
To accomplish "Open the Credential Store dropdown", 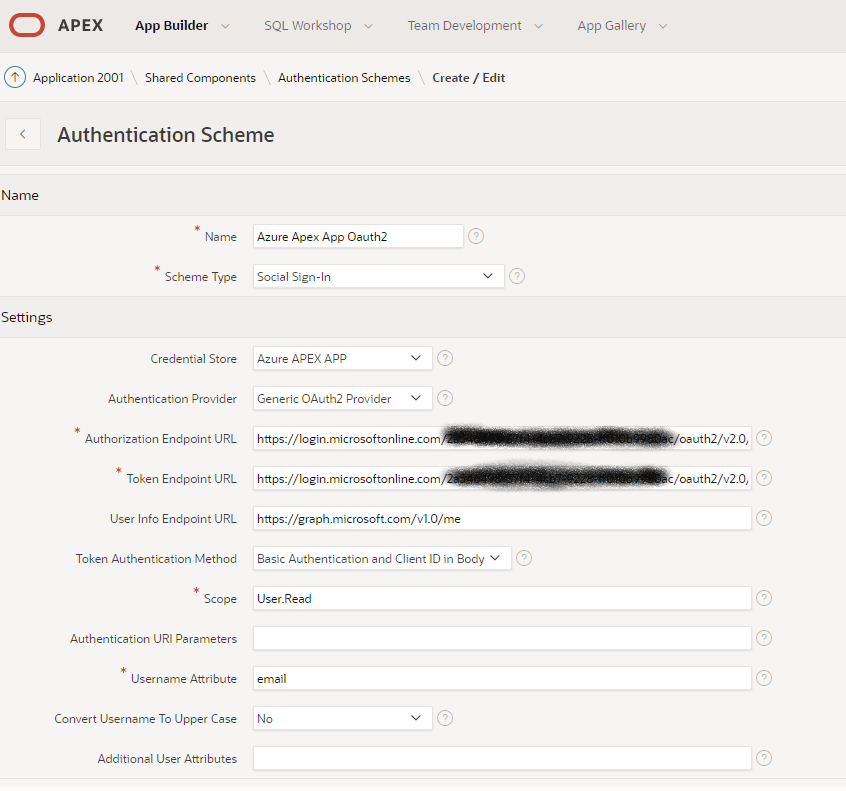I will coord(342,358).
